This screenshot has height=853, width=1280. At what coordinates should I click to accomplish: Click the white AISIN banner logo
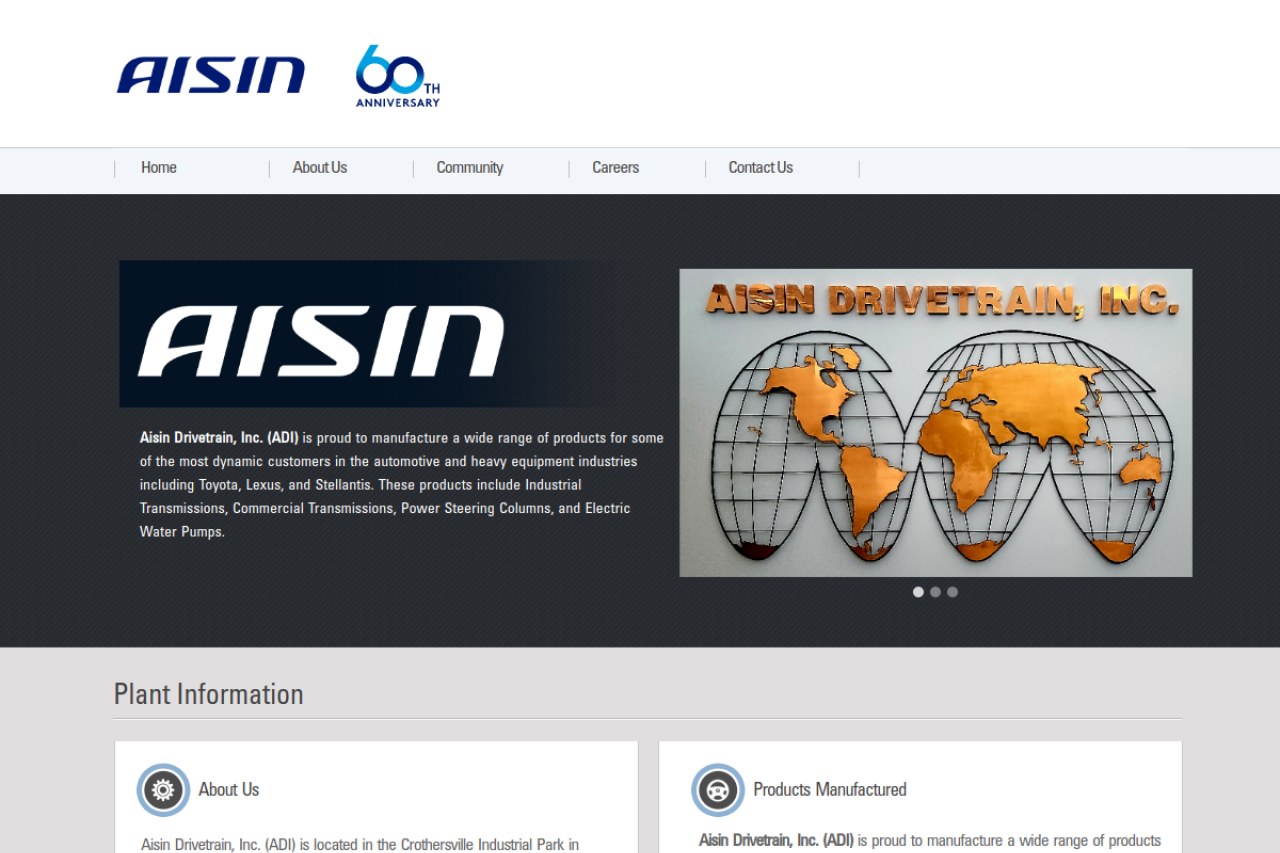click(321, 342)
